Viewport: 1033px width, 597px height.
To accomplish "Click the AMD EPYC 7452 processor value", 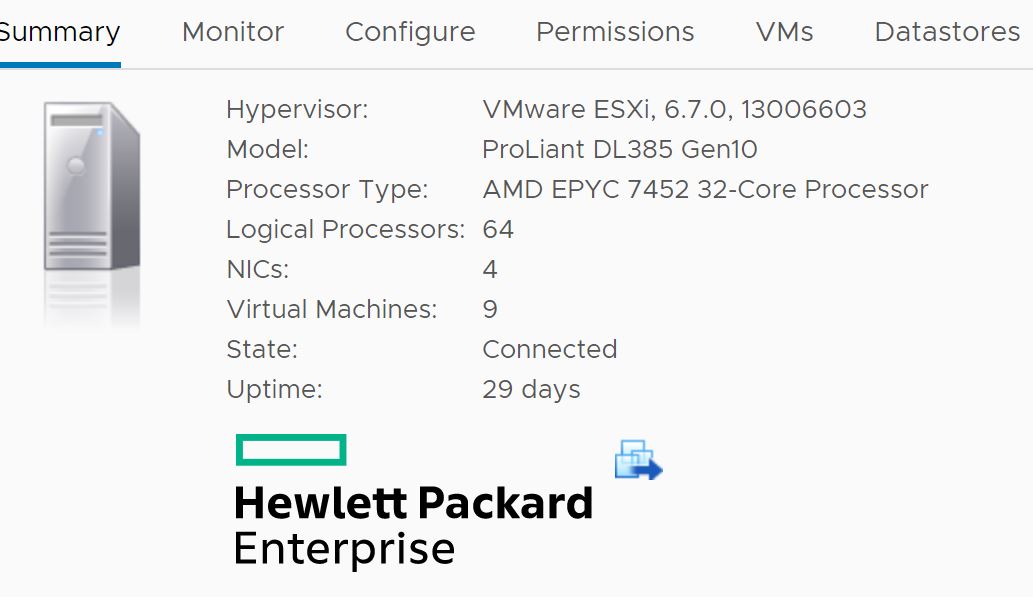I will 705,190.
